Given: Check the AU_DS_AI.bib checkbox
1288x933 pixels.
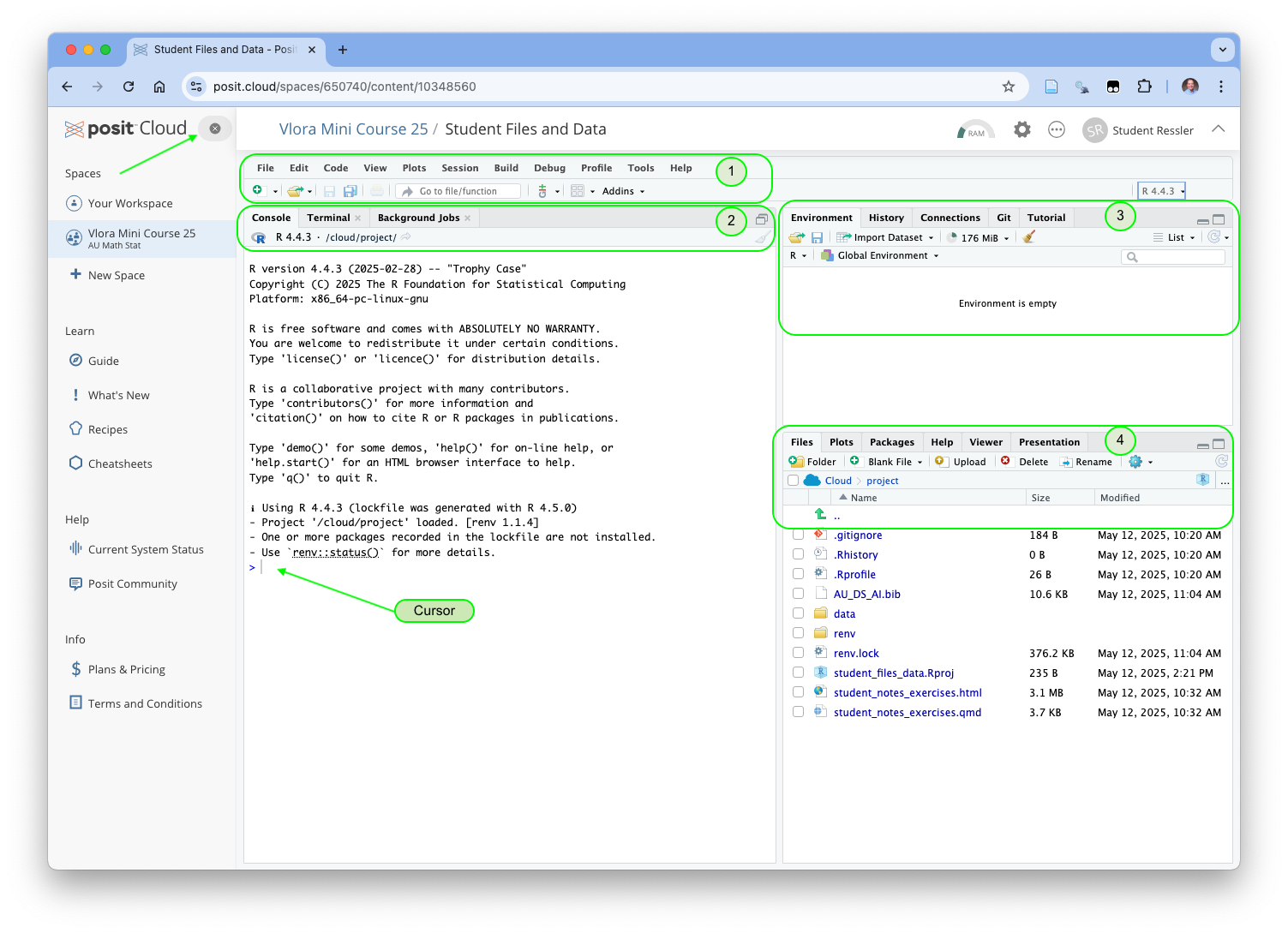Looking at the screenshot, I should pos(798,594).
